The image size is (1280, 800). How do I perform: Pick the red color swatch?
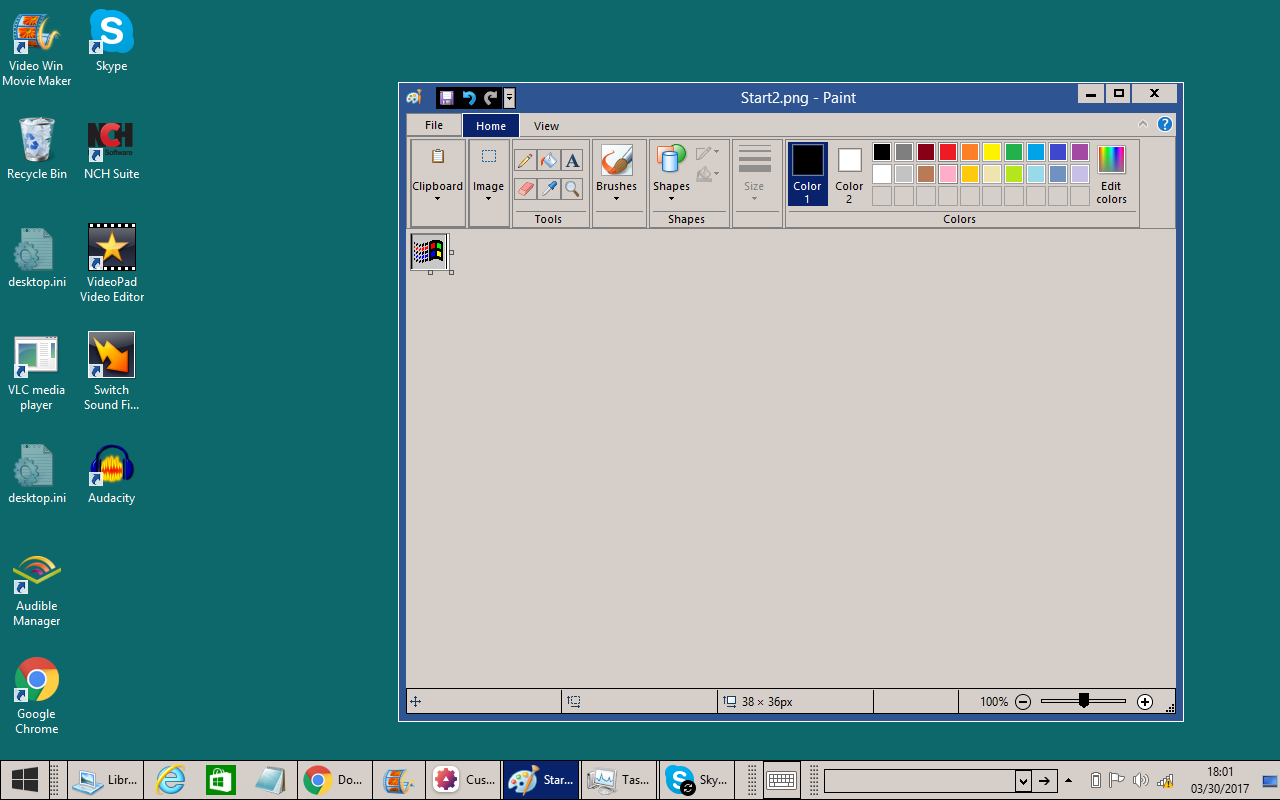coord(947,152)
